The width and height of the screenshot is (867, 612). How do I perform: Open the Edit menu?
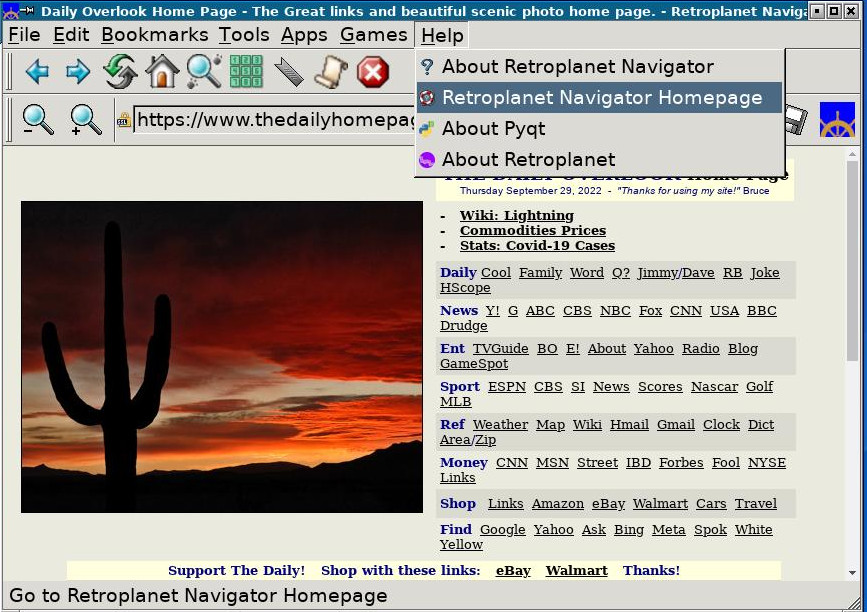coord(71,35)
